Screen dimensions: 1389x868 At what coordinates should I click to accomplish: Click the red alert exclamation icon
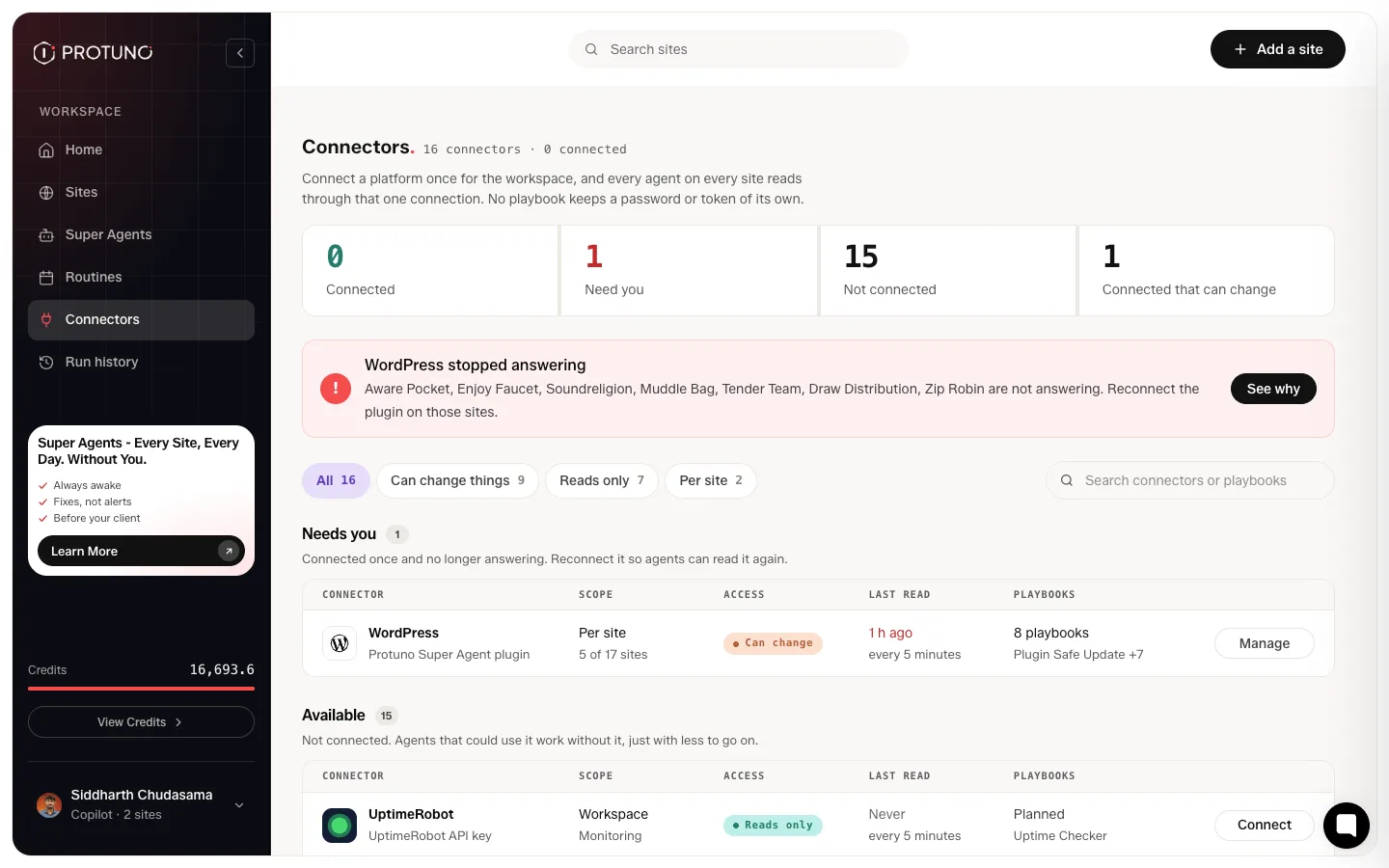[x=336, y=389]
